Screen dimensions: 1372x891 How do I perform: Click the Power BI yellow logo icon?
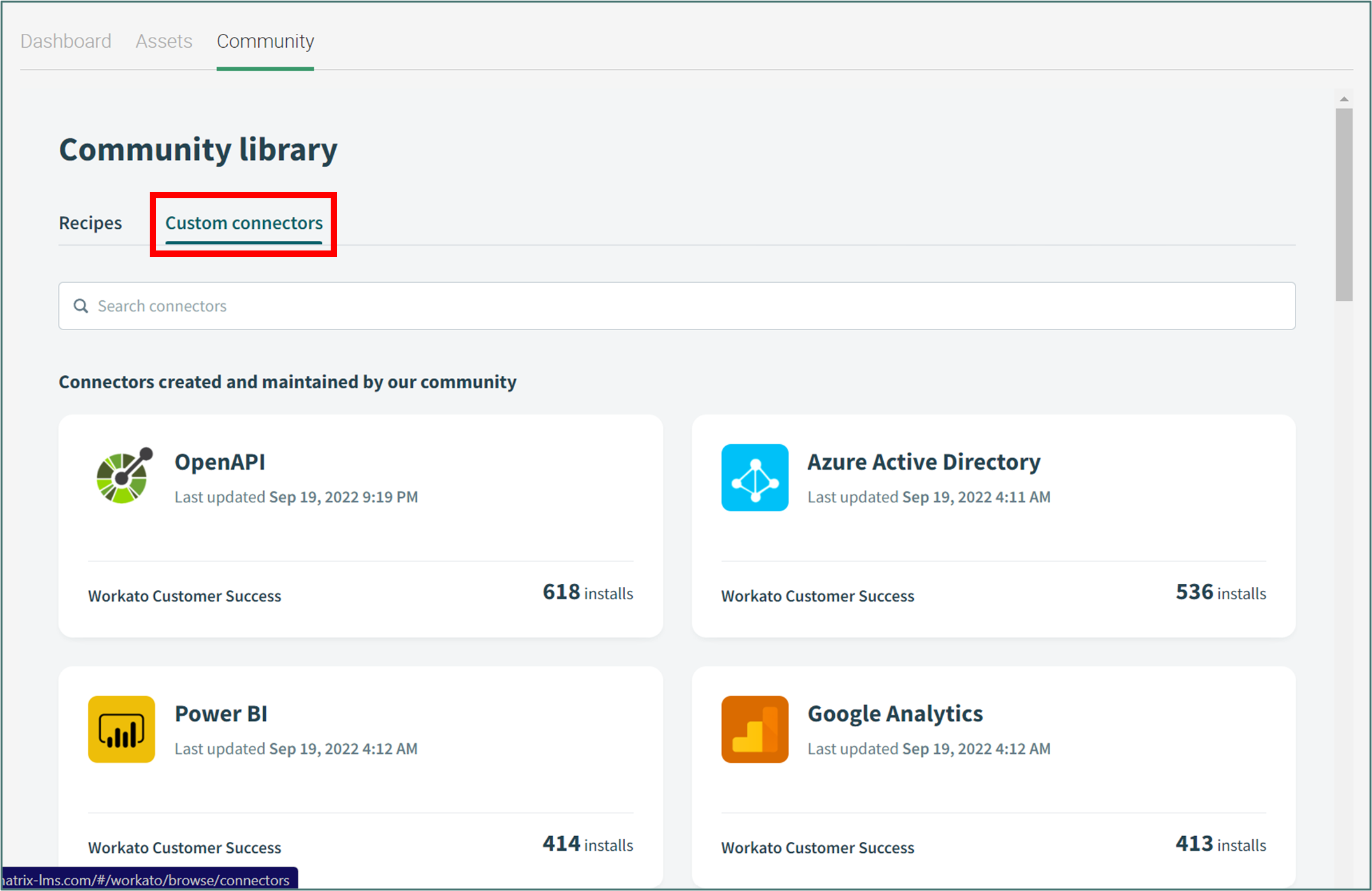(x=121, y=729)
